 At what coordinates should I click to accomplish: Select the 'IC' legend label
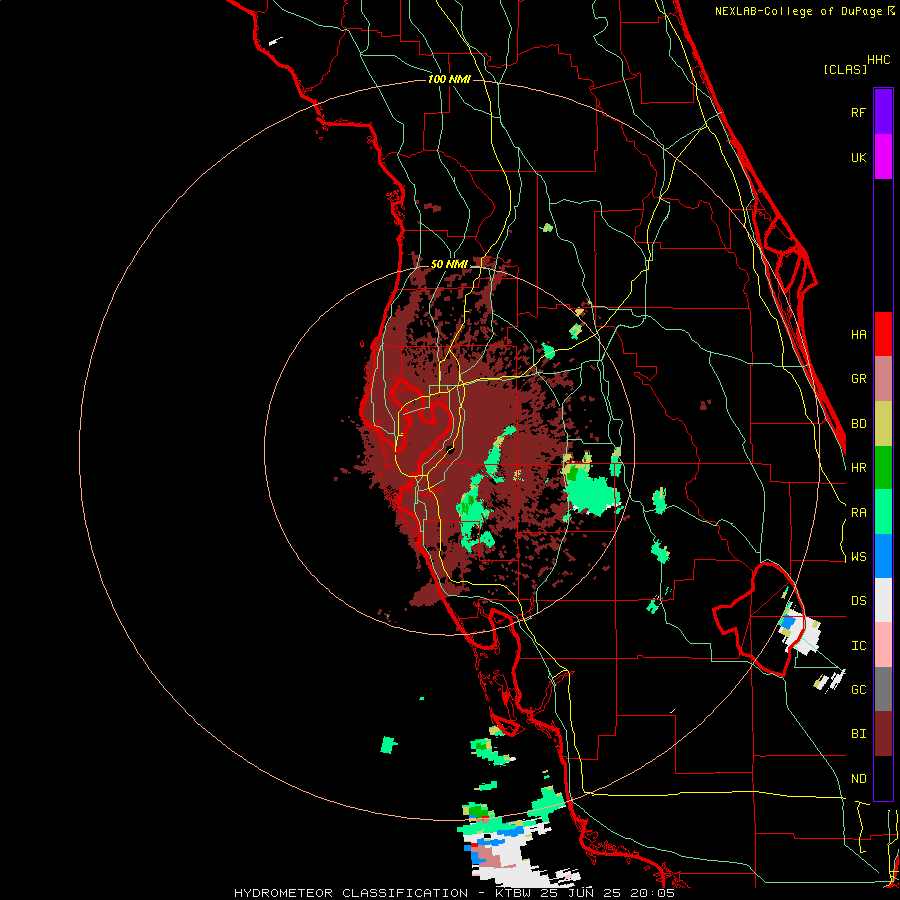(858, 646)
